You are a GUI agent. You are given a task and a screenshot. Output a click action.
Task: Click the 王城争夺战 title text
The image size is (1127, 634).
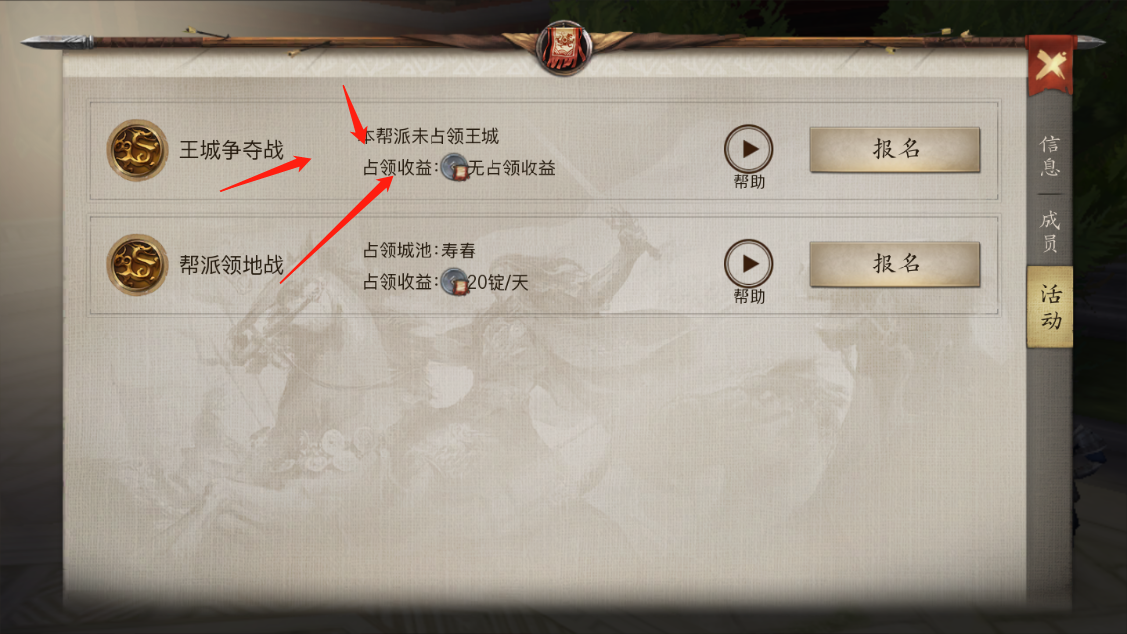pyautogui.click(x=231, y=150)
